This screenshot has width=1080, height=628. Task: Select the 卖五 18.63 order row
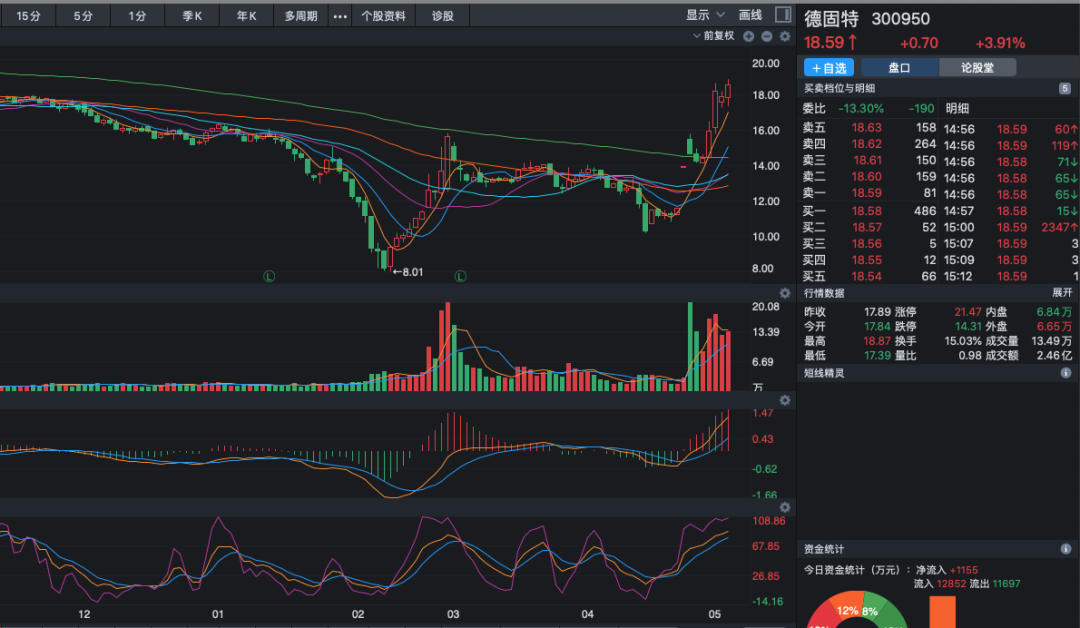(869, 127)
